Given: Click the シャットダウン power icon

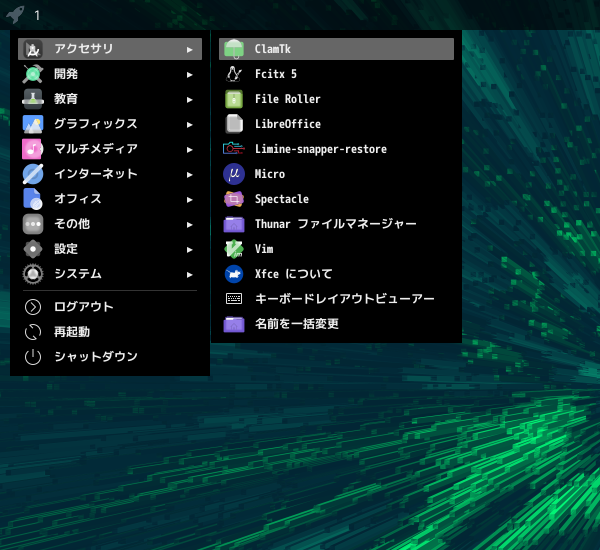Looking at the screenshot, I should point(33,357).
